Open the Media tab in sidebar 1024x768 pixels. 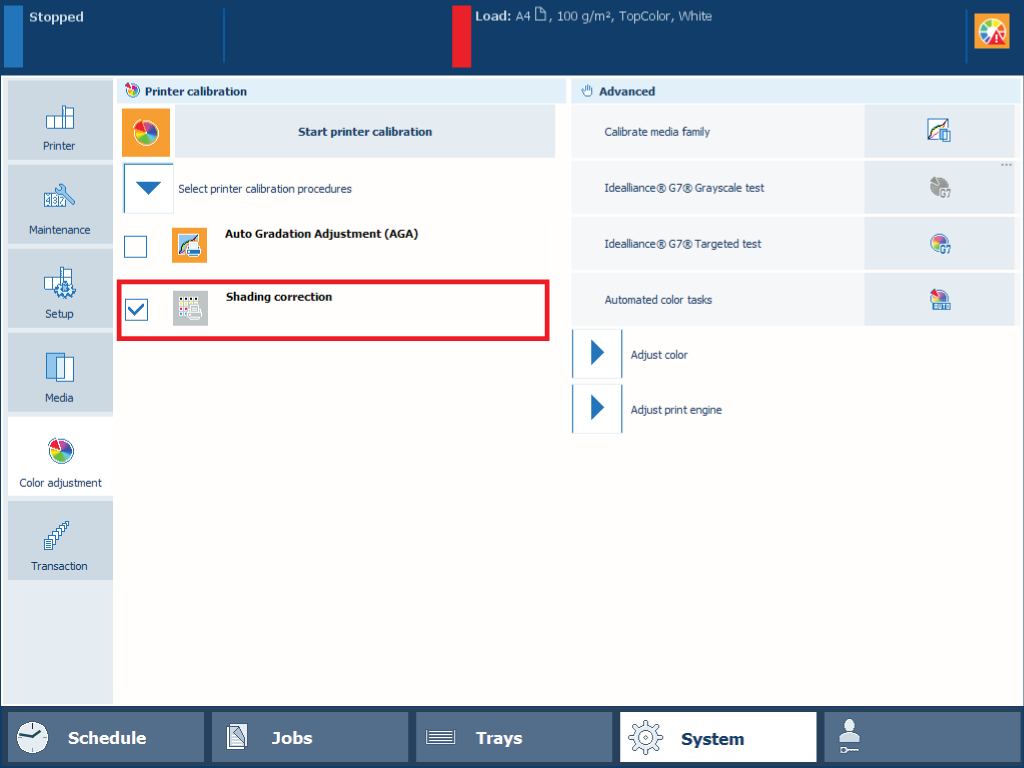point(59,373)
